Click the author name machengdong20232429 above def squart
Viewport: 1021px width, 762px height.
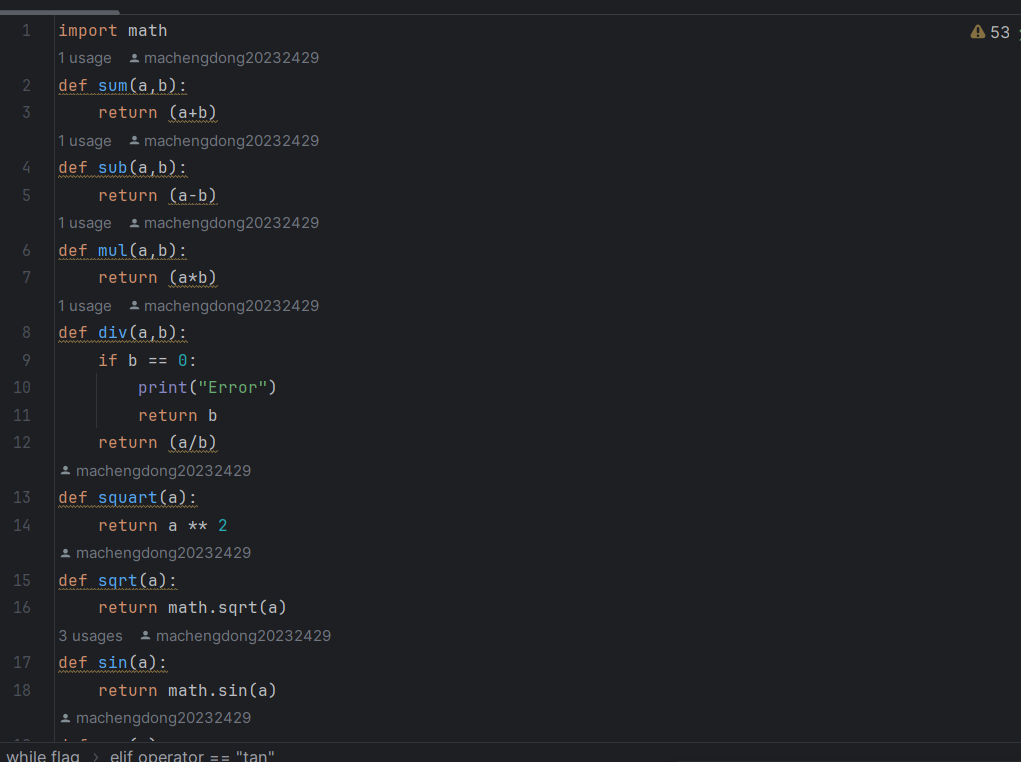[x=163, y=471]
